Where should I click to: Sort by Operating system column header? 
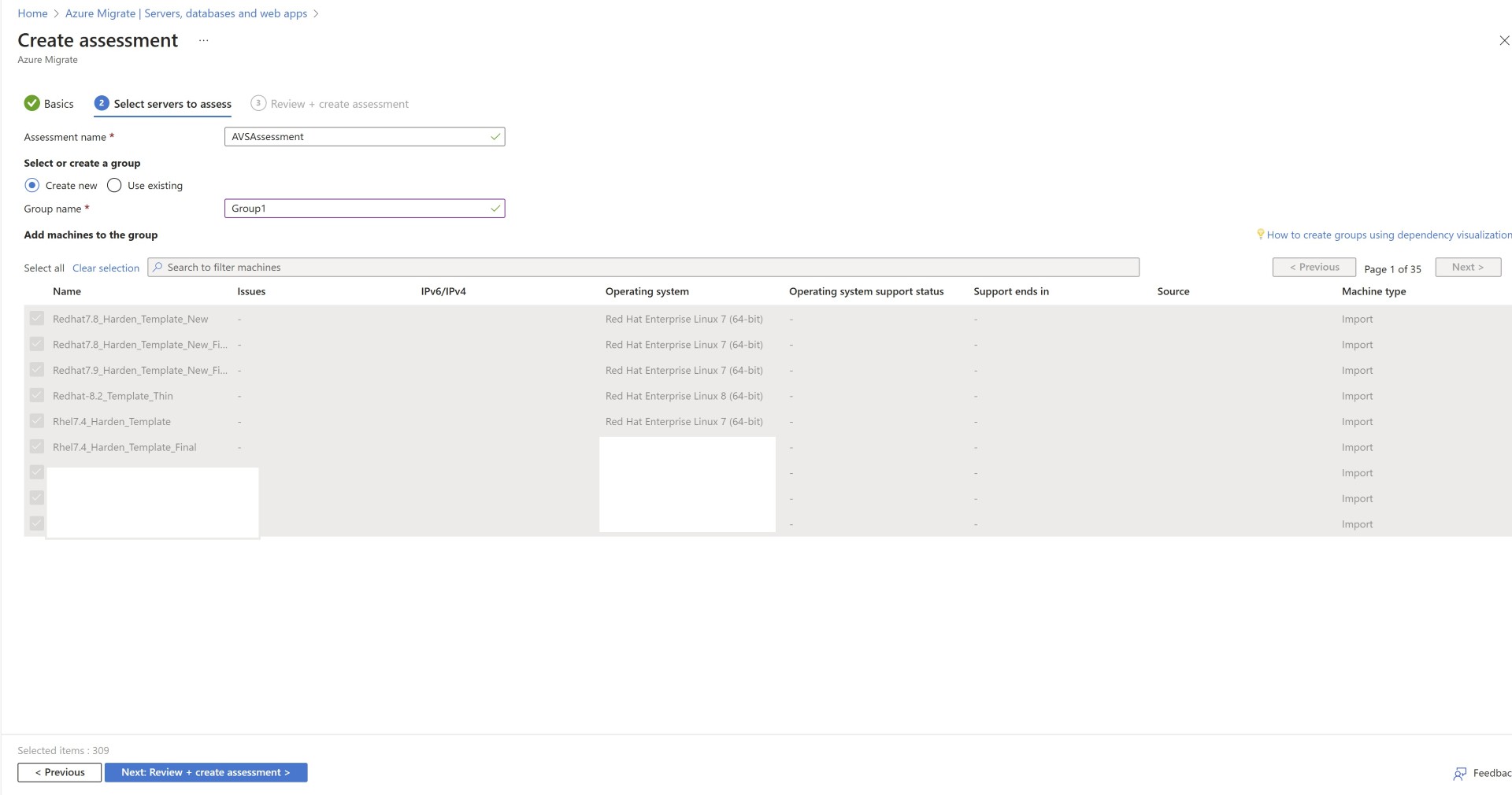pos(647,291)
